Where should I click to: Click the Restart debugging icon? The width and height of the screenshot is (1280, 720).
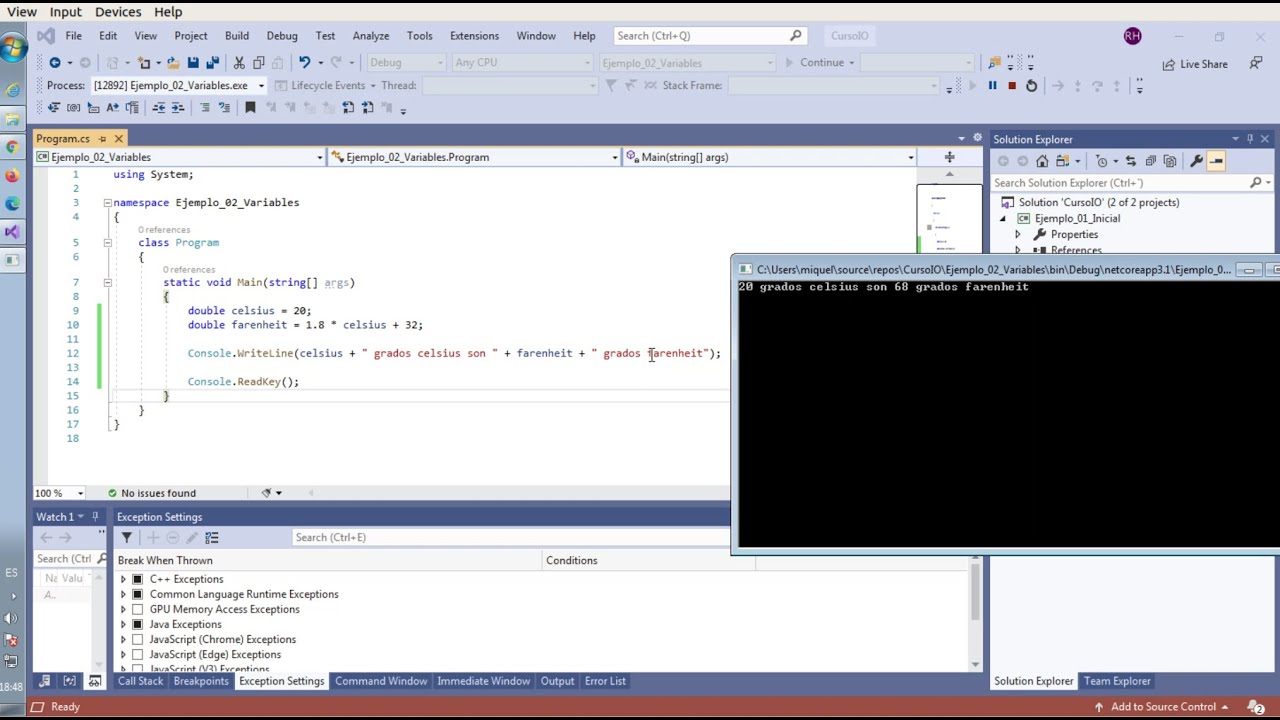(1031, 86)
